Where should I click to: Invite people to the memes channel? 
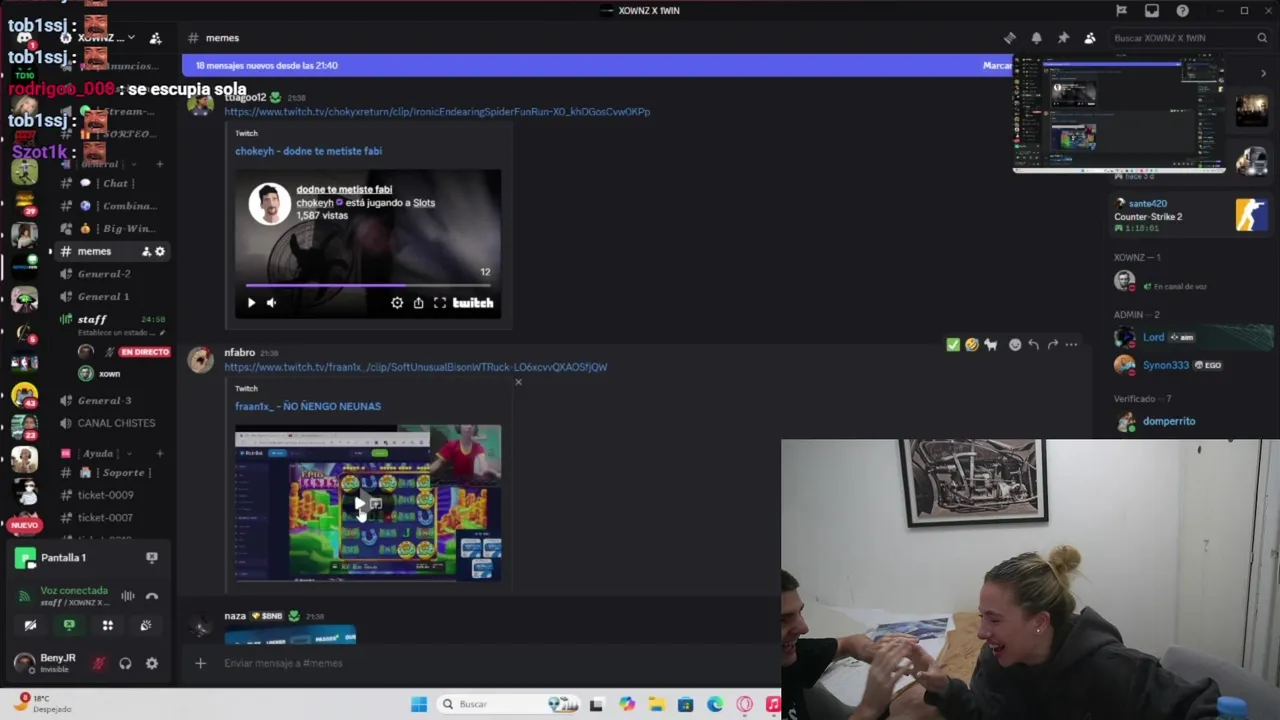146,251
